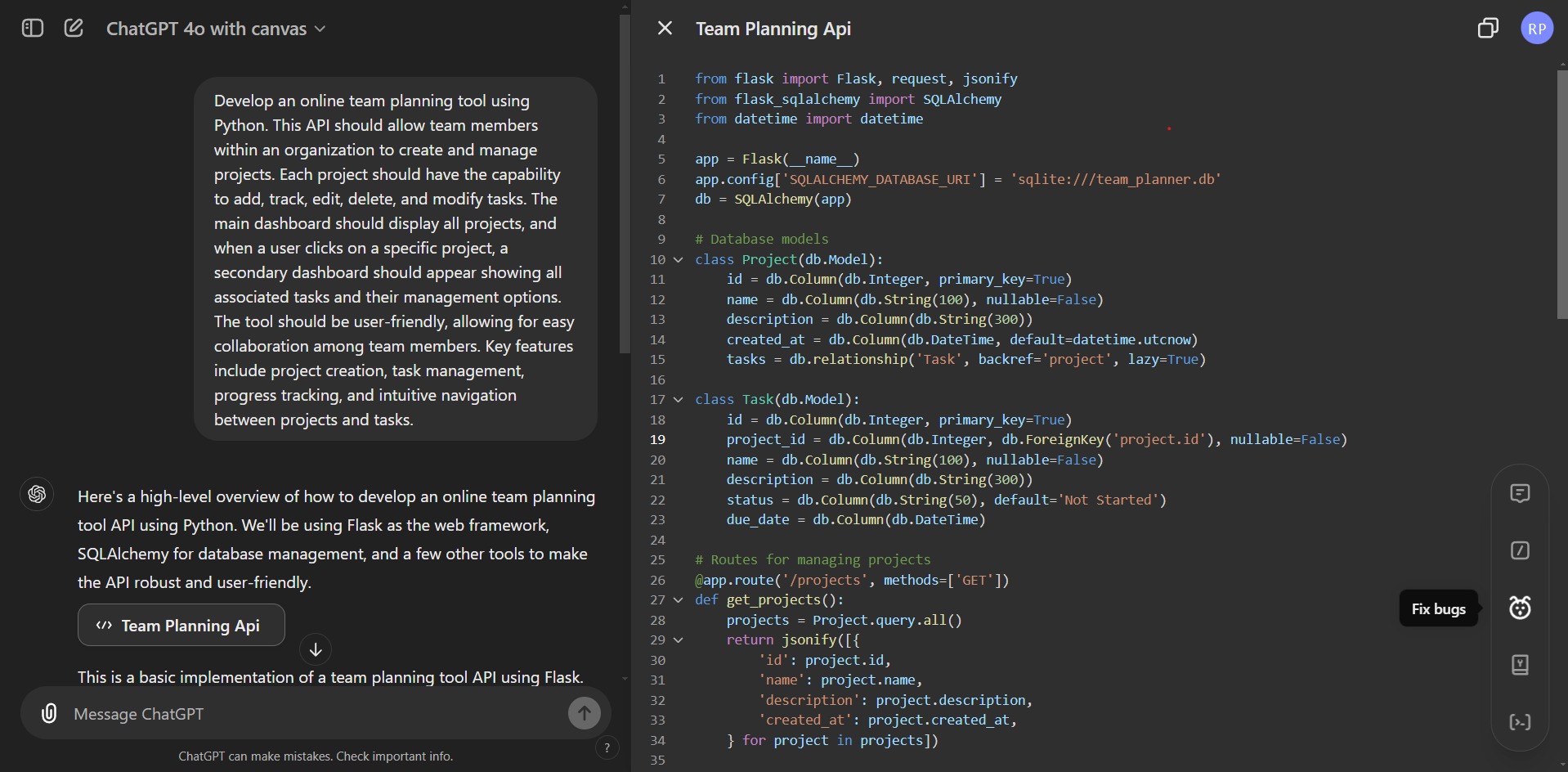The width and height of the screenshot is (1568, 772).
Task: Open the Team Planning Api canvas button
Action: point(181,625)
